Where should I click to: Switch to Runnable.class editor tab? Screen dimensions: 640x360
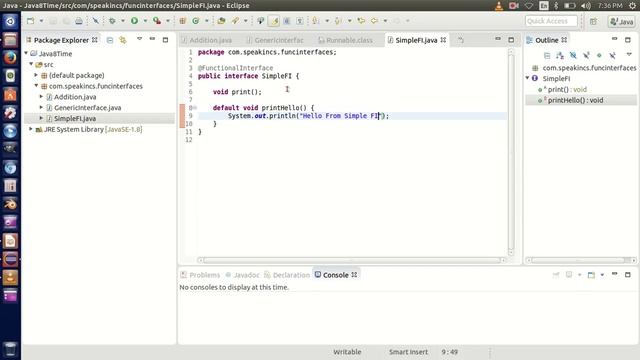point(345,40)
